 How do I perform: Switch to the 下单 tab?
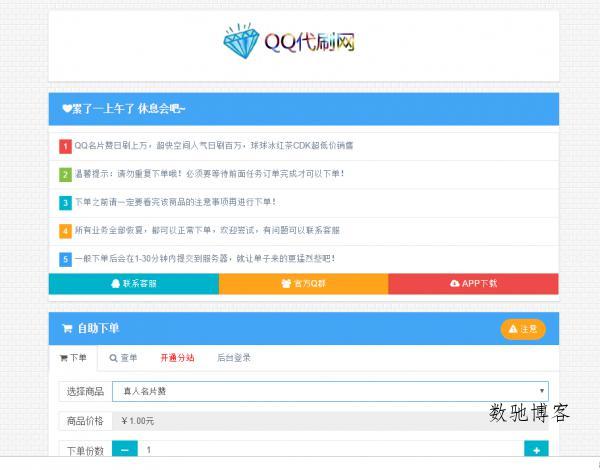(73, 358)
